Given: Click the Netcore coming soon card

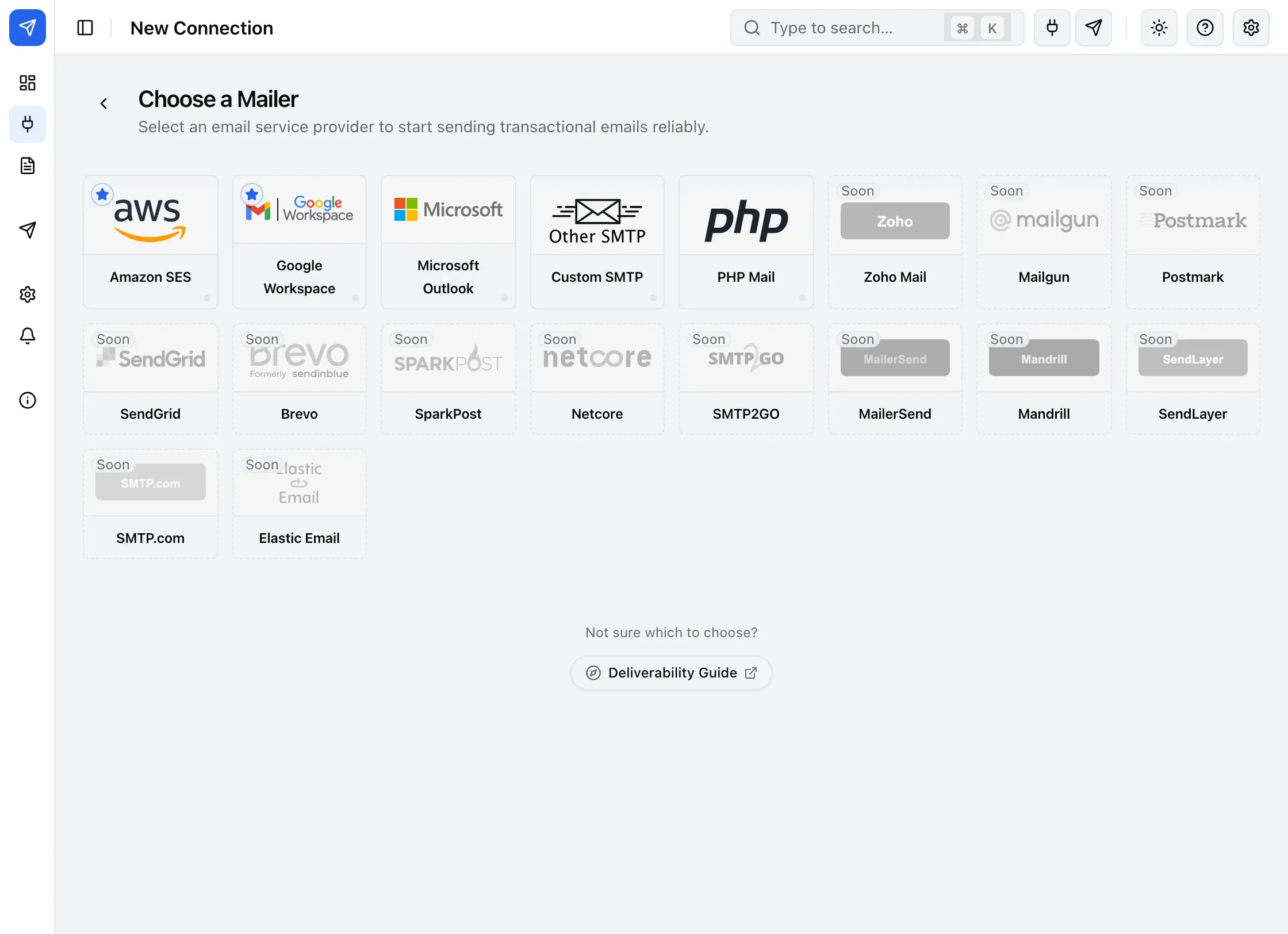Looking at the screenshot, I should tap(597, 379).
